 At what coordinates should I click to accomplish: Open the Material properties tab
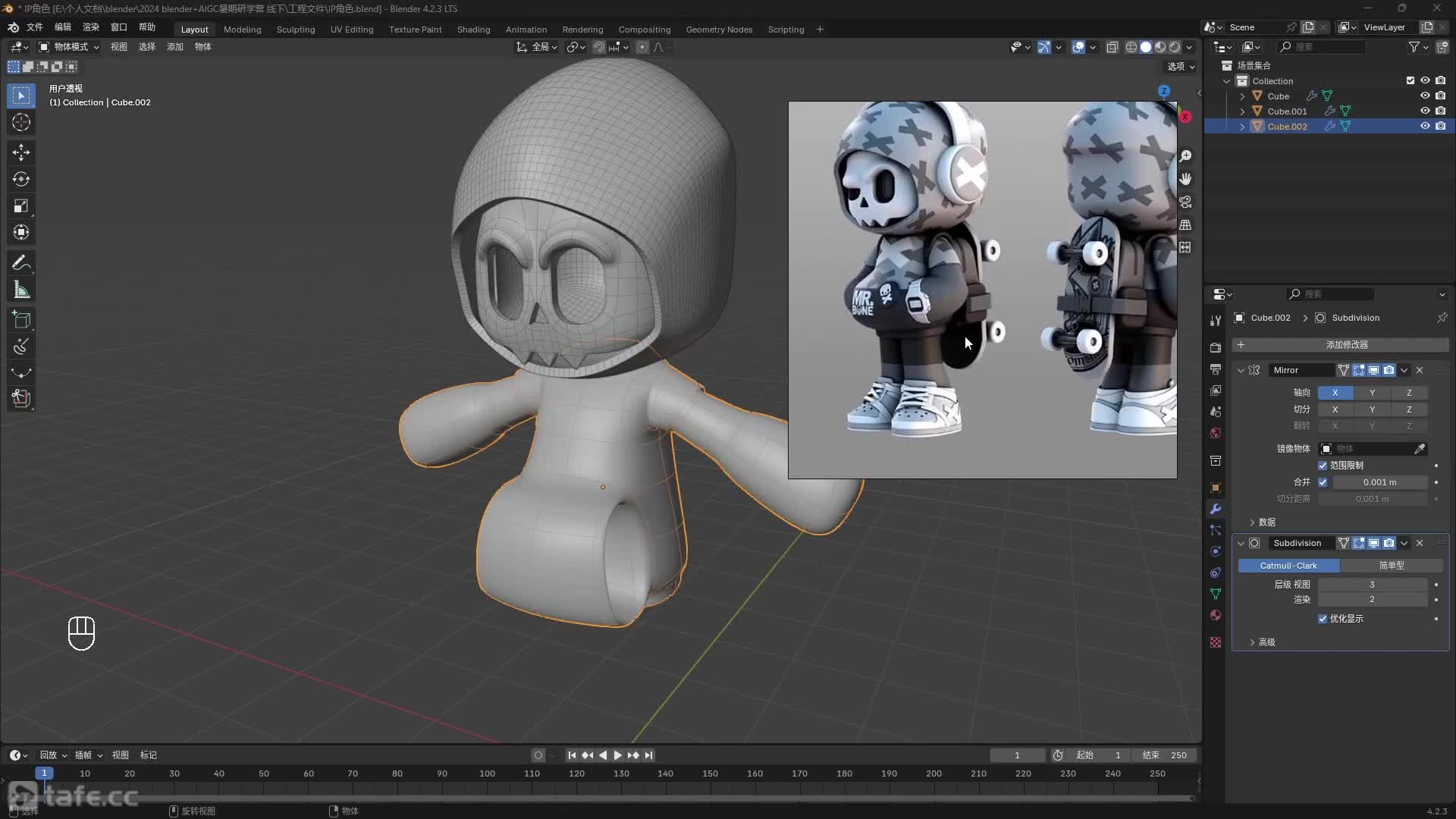pyautogui.click(x=1216, y=615)
